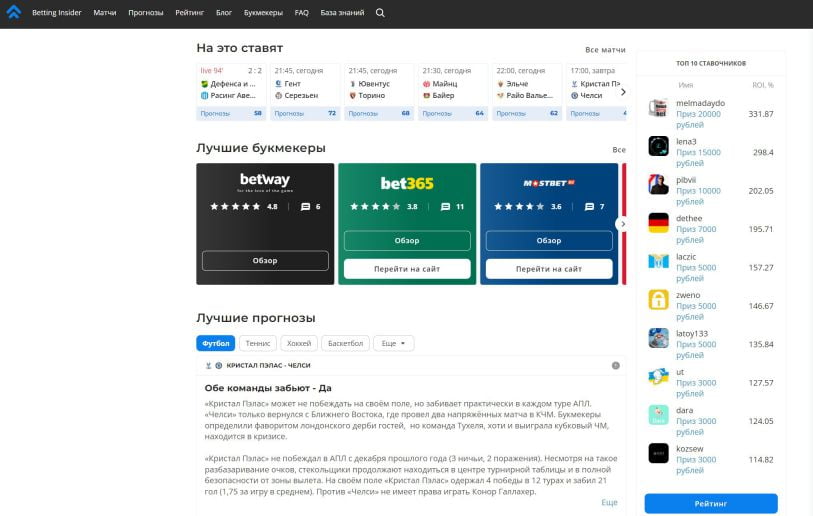Open the FAQ menu item
The height and width of the screenshot is (516, 813).
coord(301,12)
